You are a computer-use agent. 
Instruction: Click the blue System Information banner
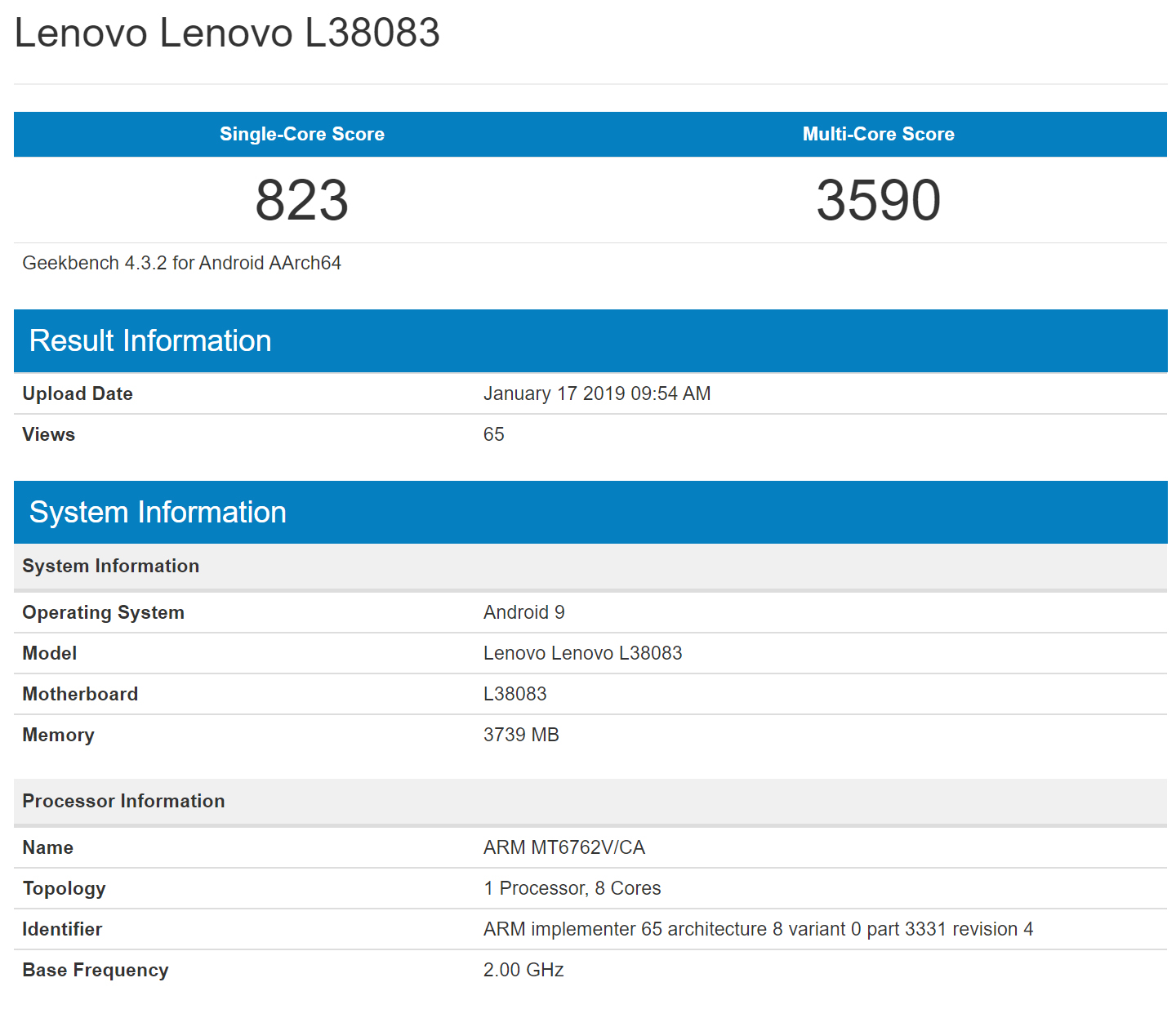(158, 512)
